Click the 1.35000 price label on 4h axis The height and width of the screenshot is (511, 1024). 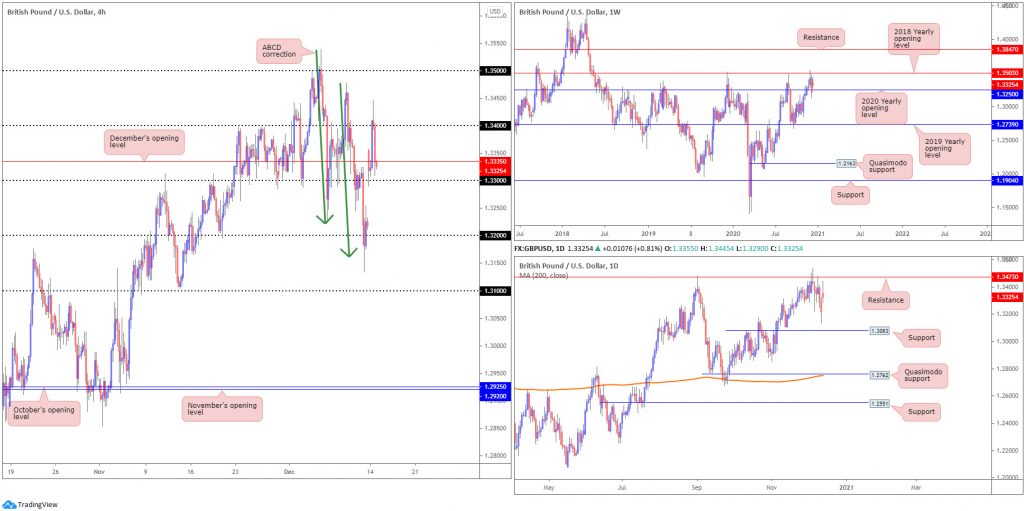point(493,71)
